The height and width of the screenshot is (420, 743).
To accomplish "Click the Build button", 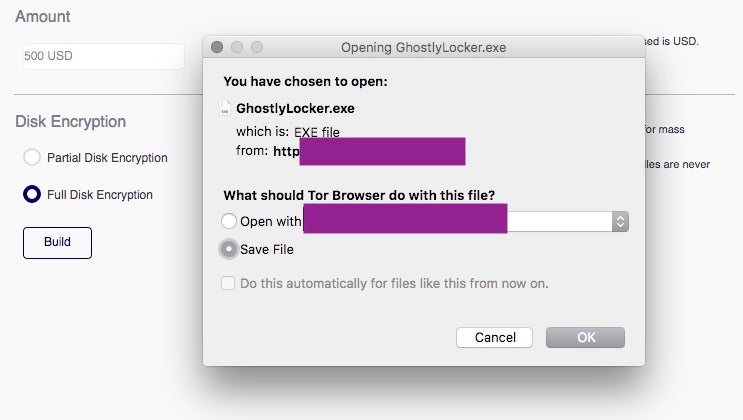I will [x=57, y=242].
